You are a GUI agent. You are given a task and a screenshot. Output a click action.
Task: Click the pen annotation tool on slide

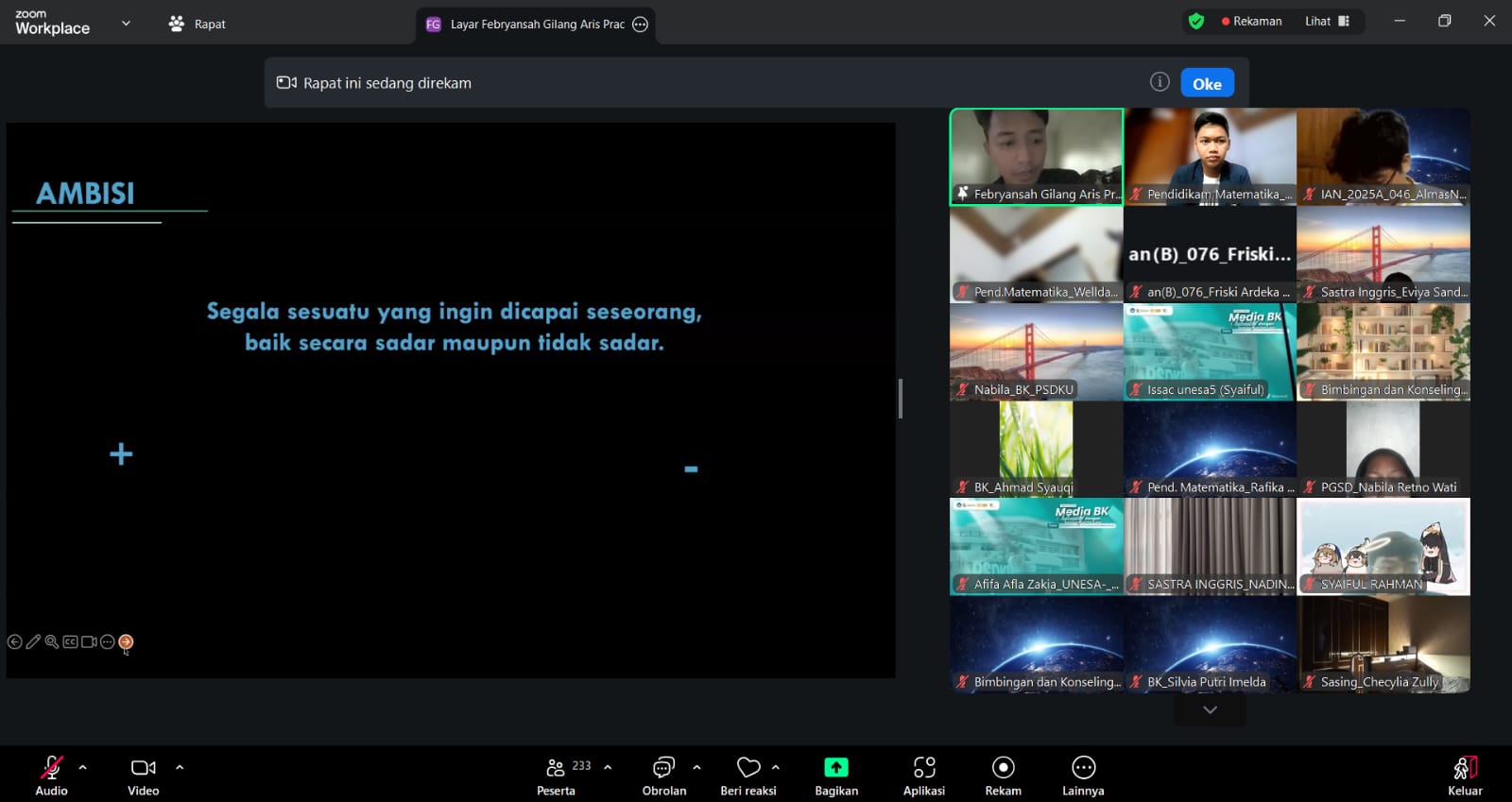(x=33, y=642)
